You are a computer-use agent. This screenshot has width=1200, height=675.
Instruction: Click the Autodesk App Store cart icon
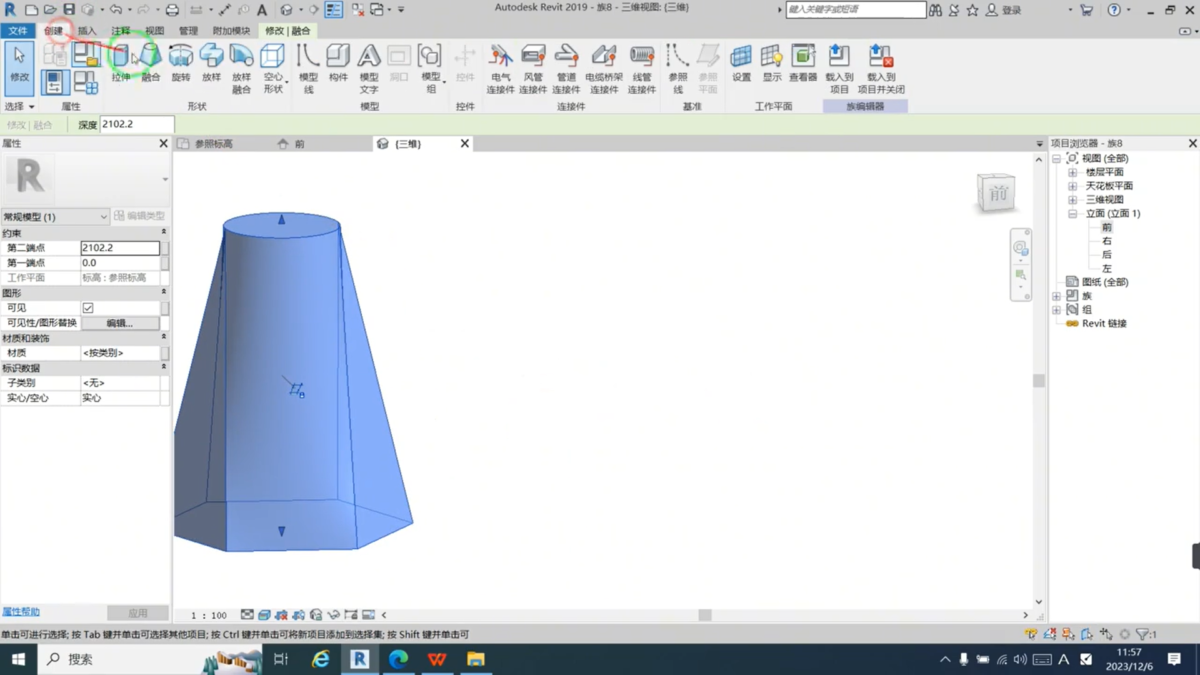pyautogui.click(x=1087, y=10)
